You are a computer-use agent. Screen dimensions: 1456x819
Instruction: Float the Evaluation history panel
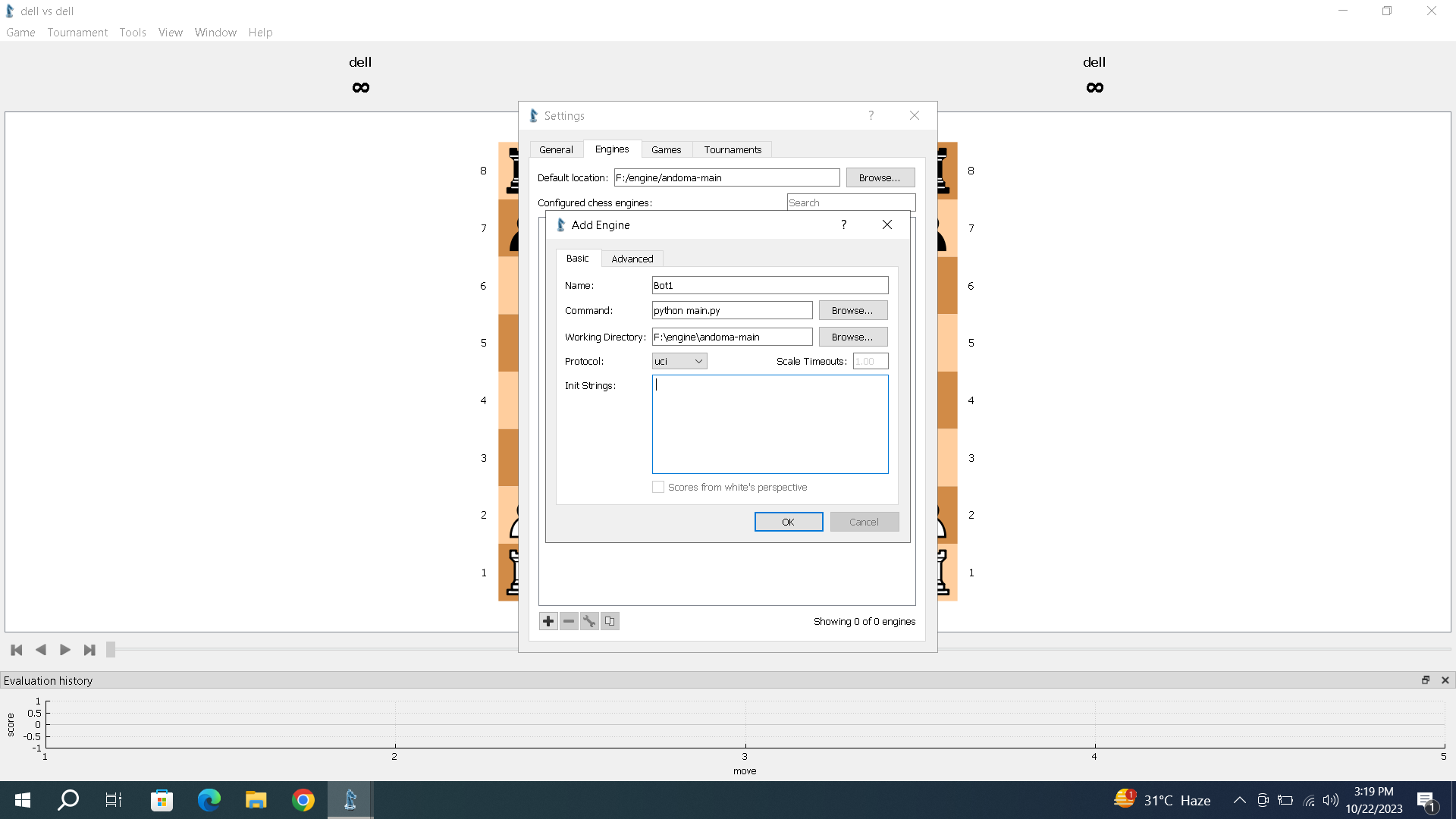(x=1426, y=680)
